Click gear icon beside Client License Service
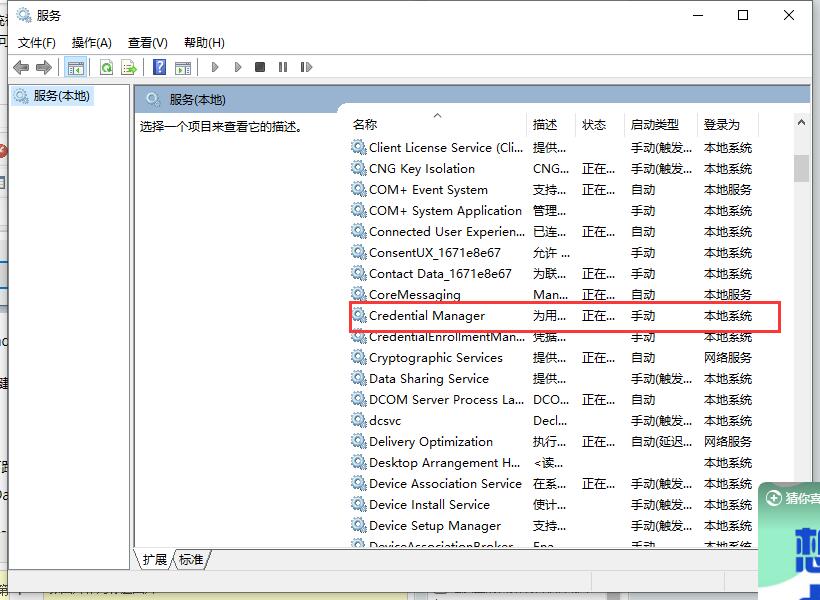Image resolution: width=820 pixels, height=600 pixels. pyautogui.click(x=358, y=147)
